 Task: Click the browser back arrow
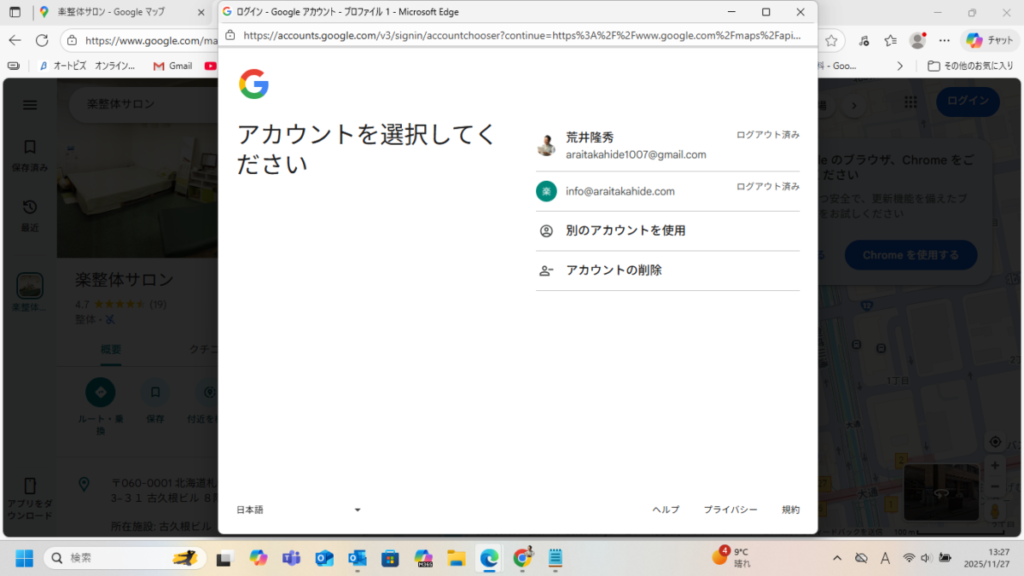15,40
